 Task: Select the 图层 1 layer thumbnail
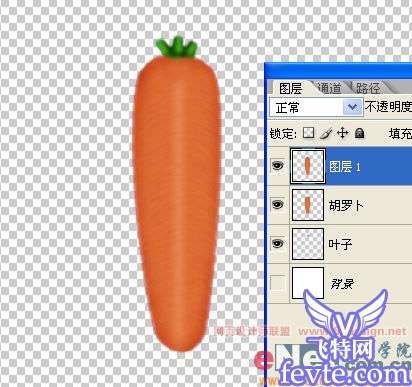(308, 166)
